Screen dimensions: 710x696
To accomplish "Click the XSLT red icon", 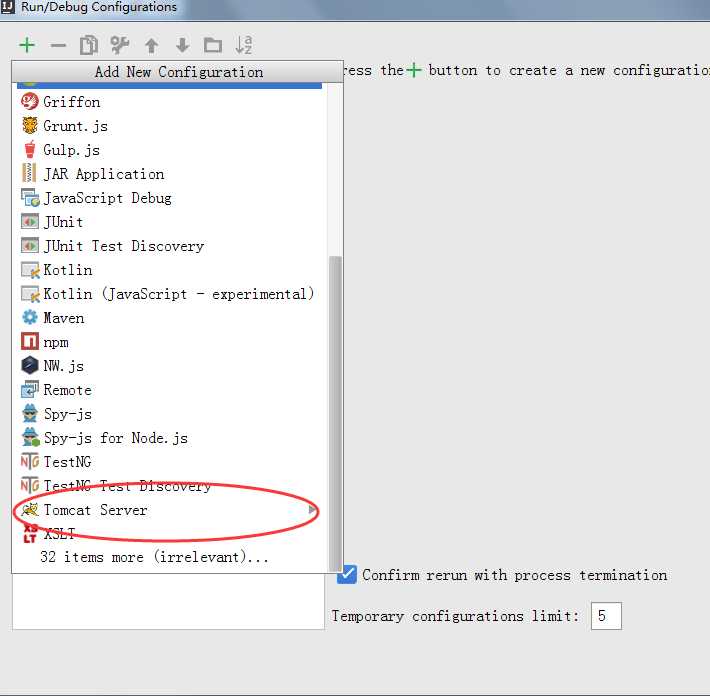I will [29, 533].
